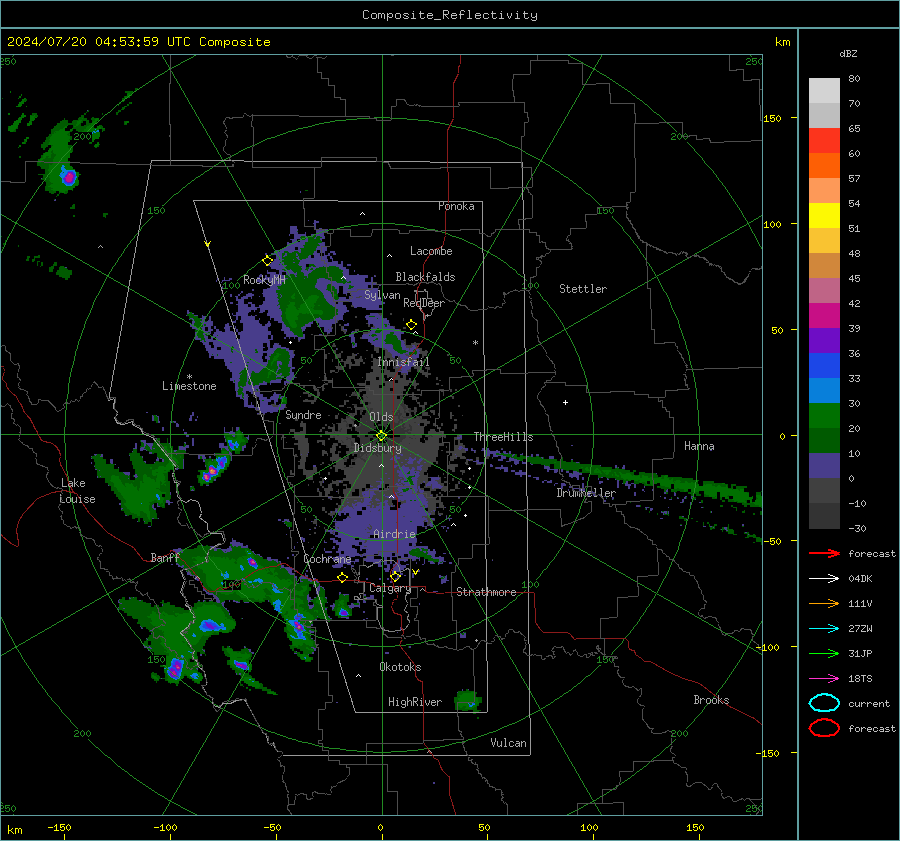Viewport: 900px width, 841px height.
Task: Click the Strathmore town label
Action: pos(486,592)
